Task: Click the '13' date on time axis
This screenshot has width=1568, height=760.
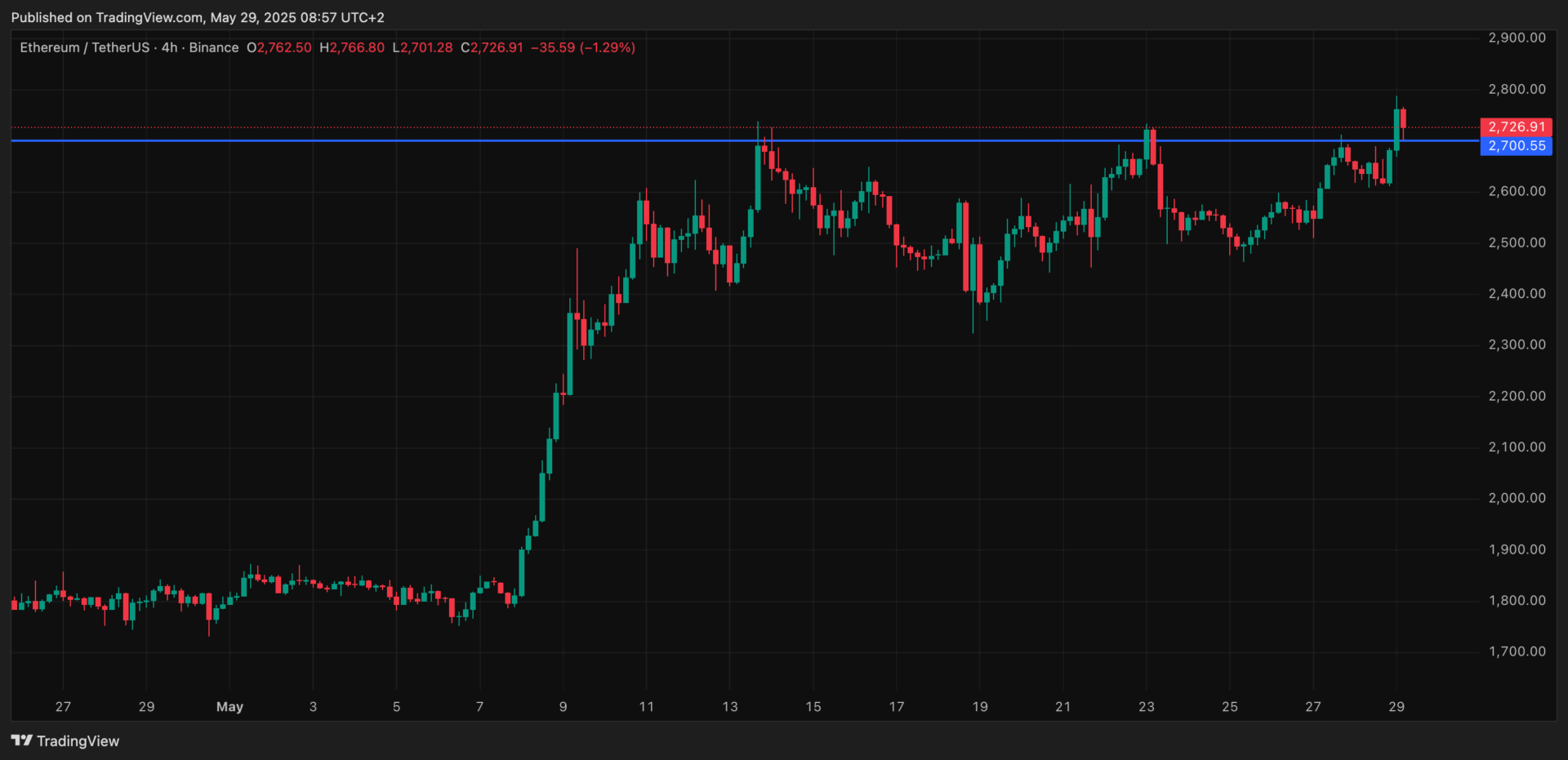Action: (729, 707)
